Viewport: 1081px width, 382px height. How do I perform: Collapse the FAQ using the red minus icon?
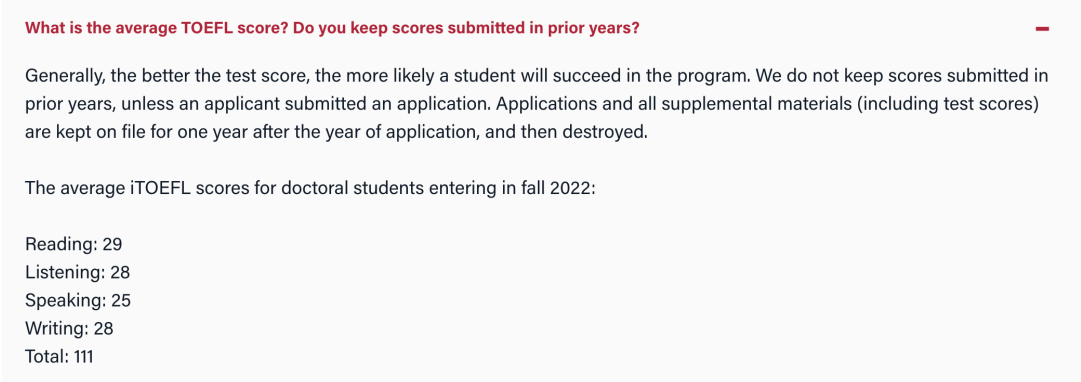(1042, 29)
